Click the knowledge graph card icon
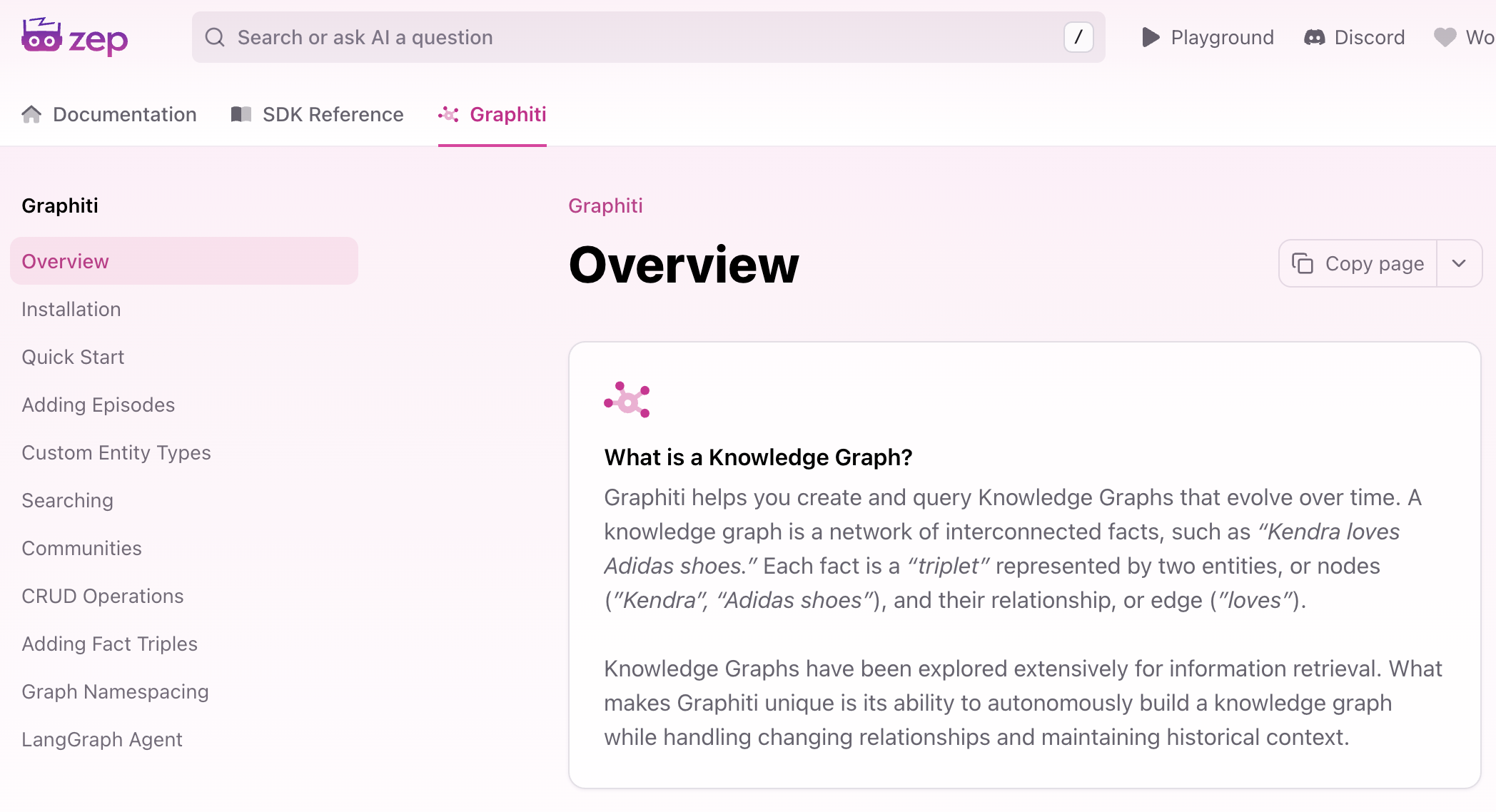The height and width of the screenshot is (812, 1496). click(x=627, y=400)
